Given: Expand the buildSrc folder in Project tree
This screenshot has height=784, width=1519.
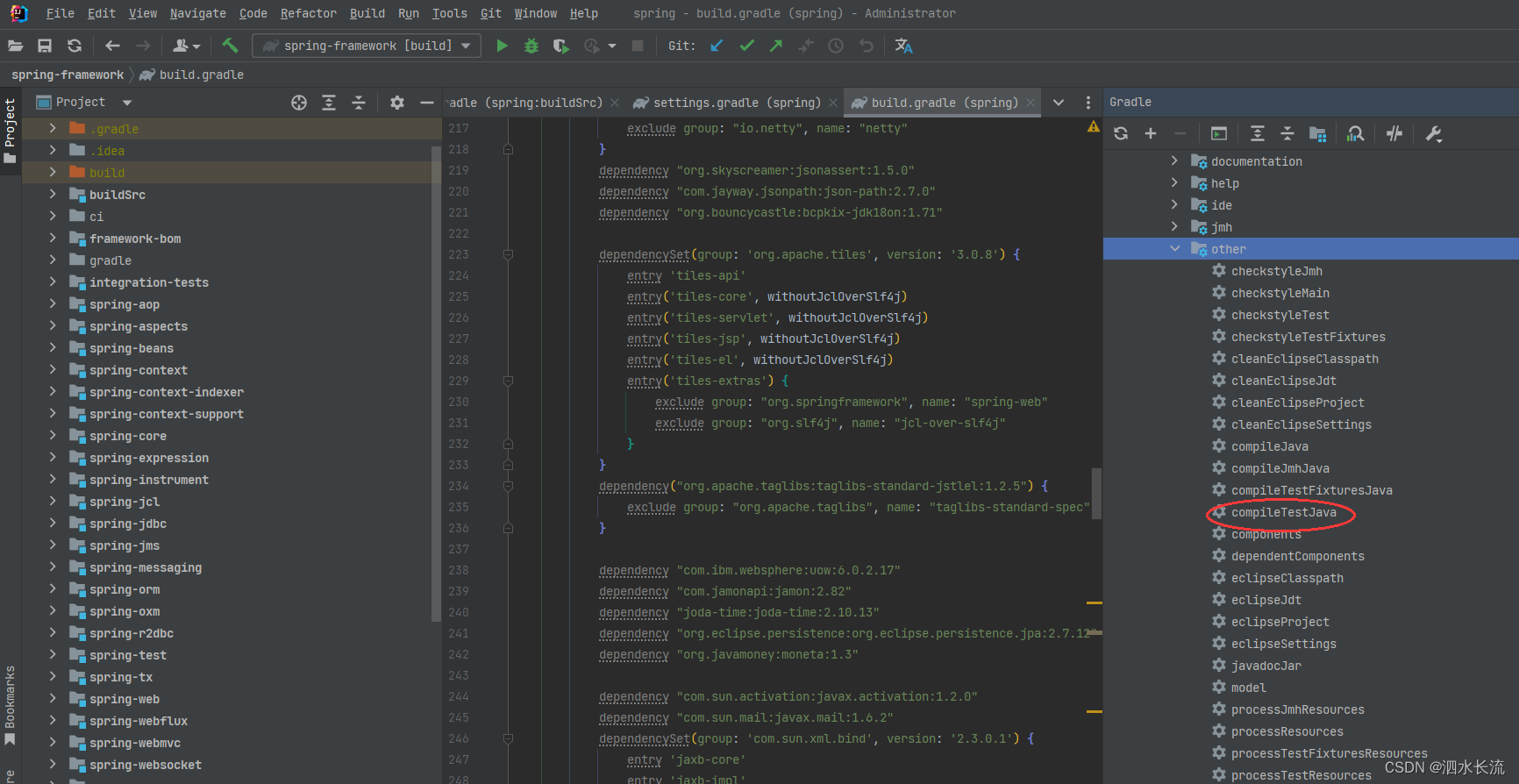Looking at the screenshot, I should 53,194.
